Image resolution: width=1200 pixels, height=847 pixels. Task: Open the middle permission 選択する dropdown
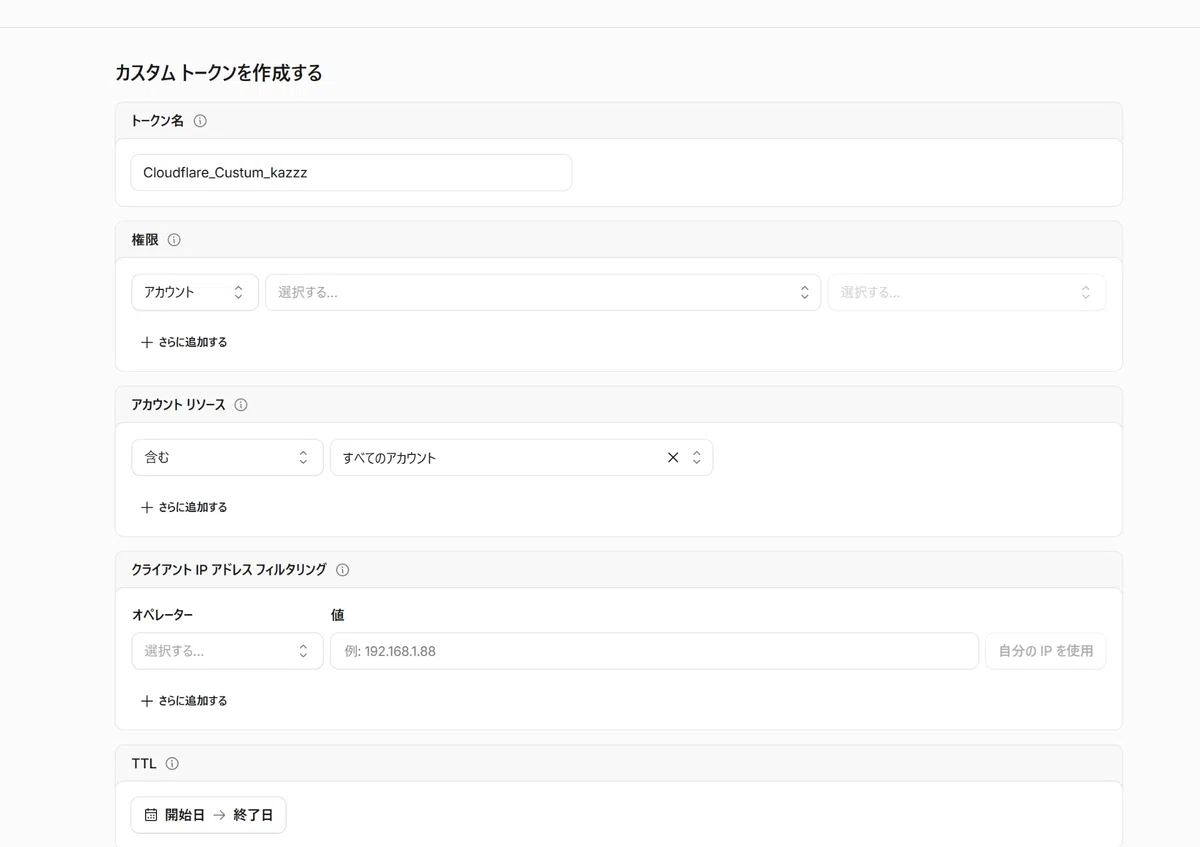543,292
